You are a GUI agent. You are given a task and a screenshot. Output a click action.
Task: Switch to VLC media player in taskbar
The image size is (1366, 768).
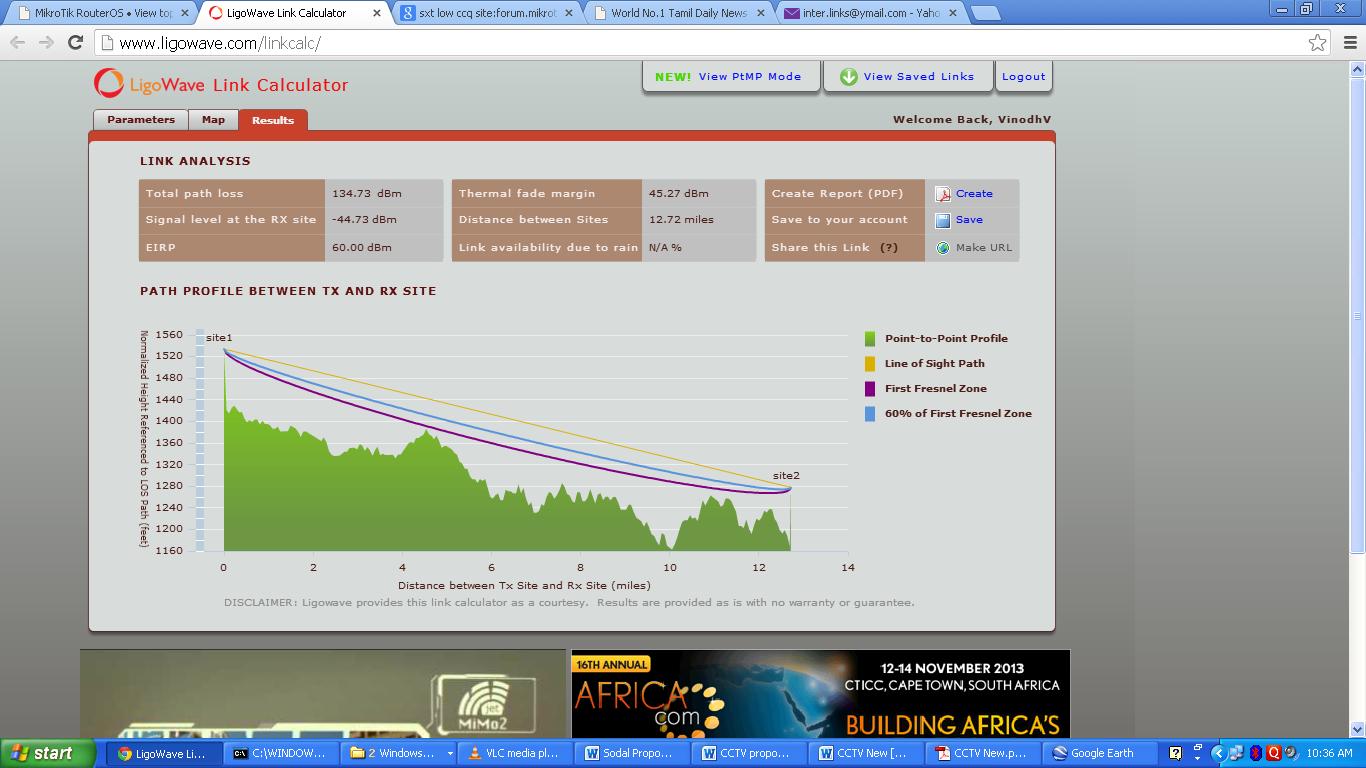517,753
